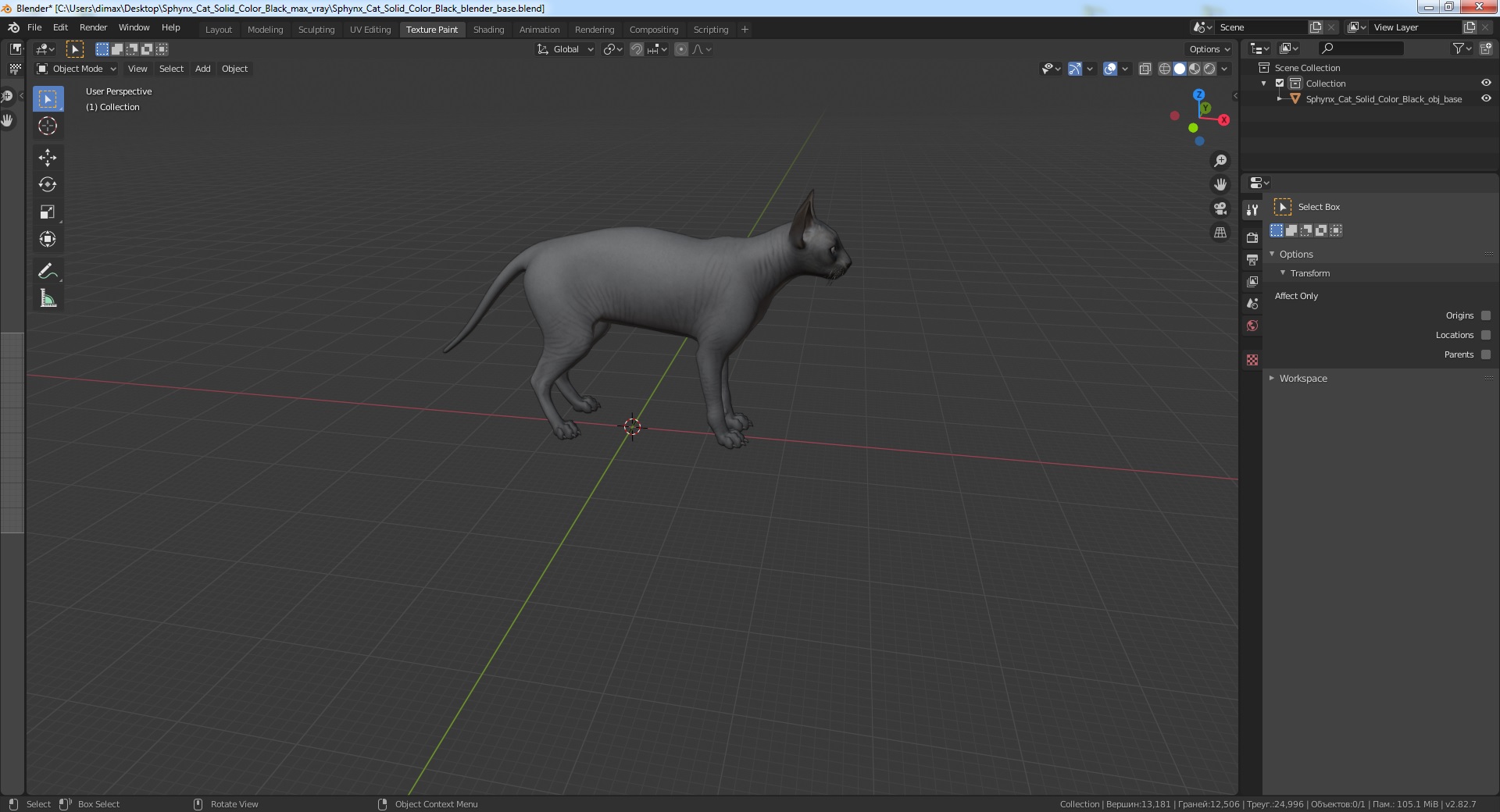Switch to the UV Editing workspace tab
Image resolution: width=1500 pixels, height=812 pixels.
point(370,30)
